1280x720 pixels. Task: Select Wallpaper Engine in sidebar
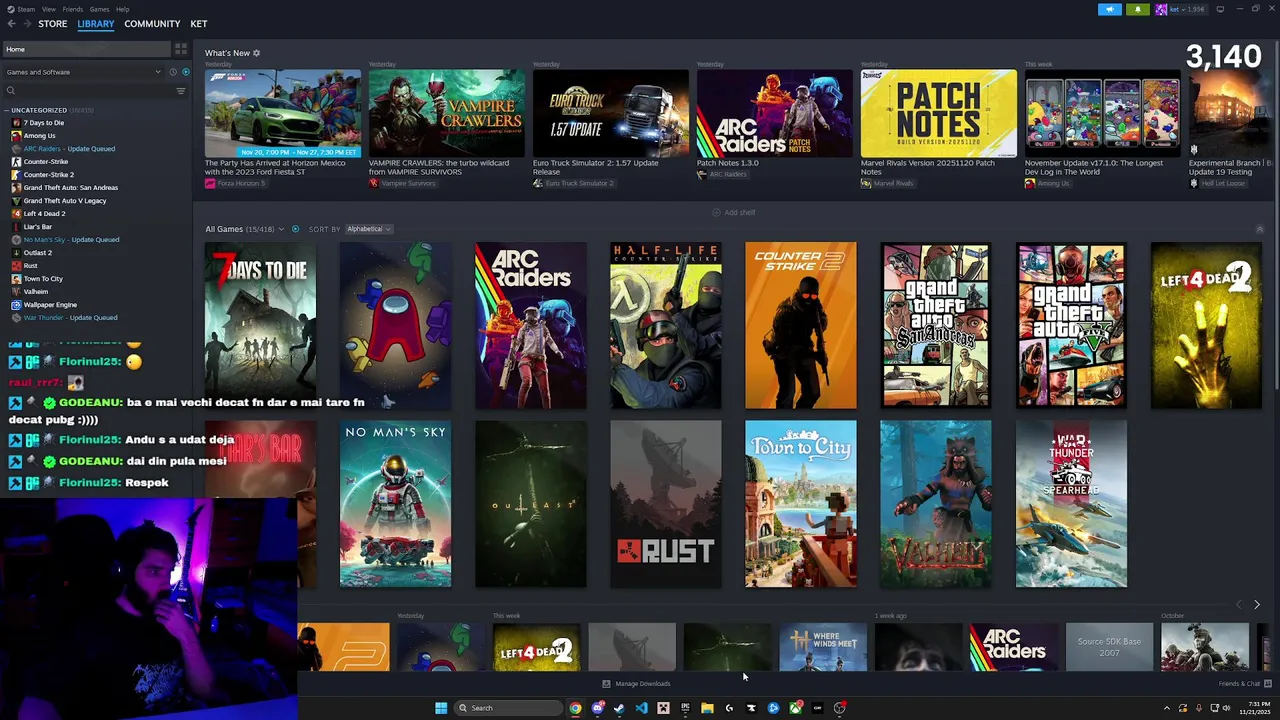(x=50, y=305)
